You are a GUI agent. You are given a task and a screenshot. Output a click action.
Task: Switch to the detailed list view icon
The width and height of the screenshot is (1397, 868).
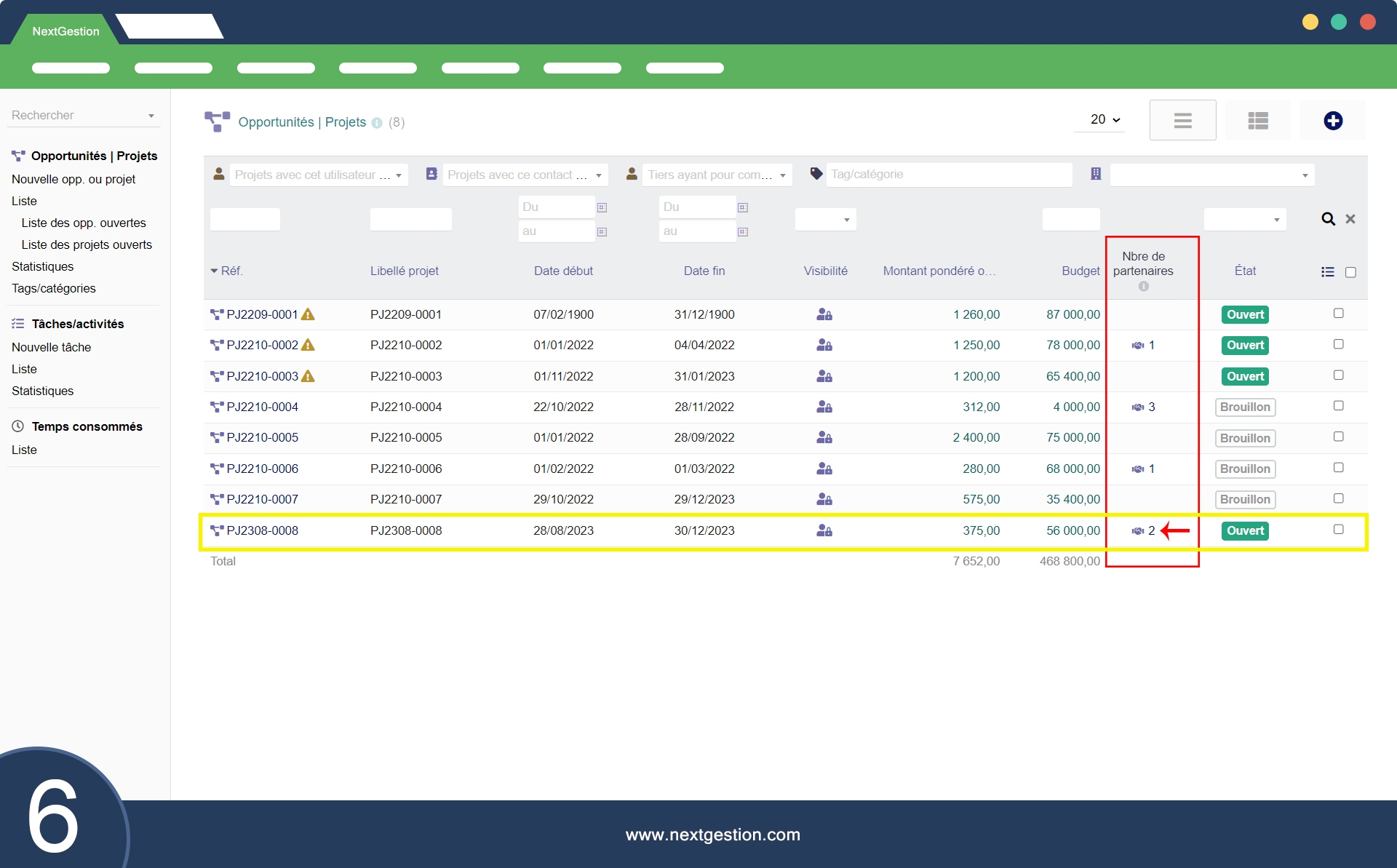[1257, 121]
